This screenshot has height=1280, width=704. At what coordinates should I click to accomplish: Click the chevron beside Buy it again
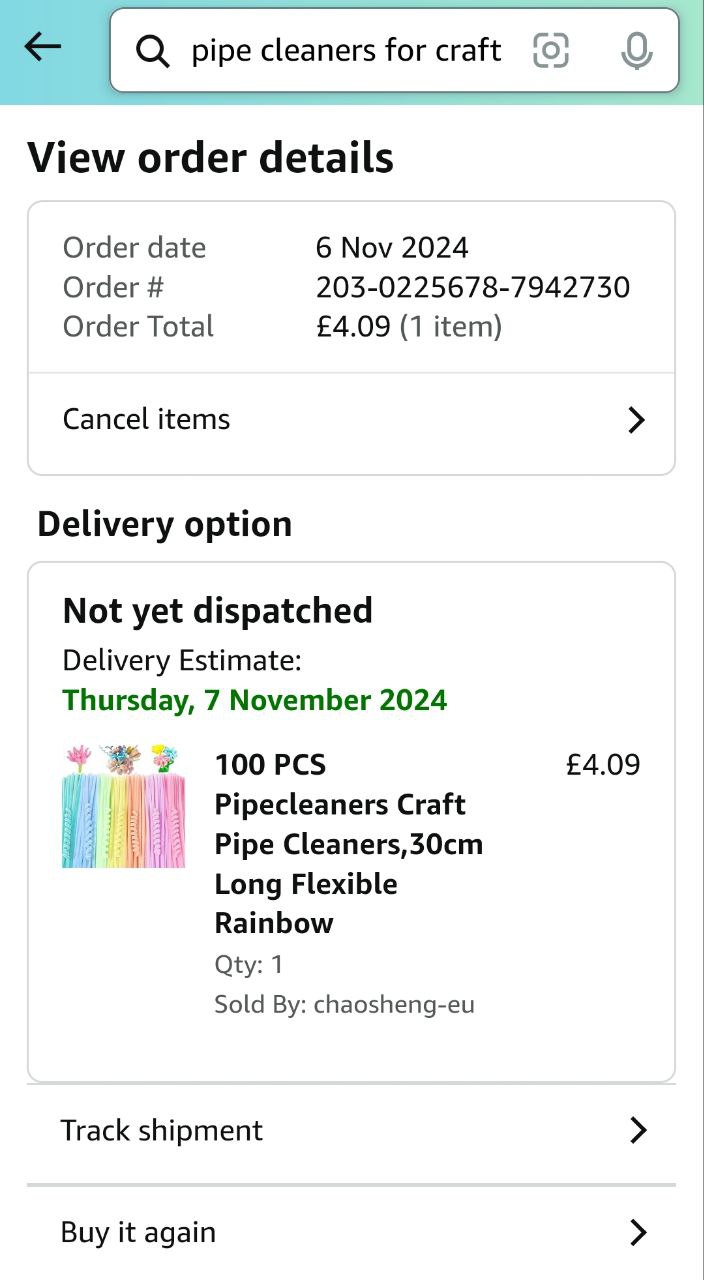(x=638, y=1232)
